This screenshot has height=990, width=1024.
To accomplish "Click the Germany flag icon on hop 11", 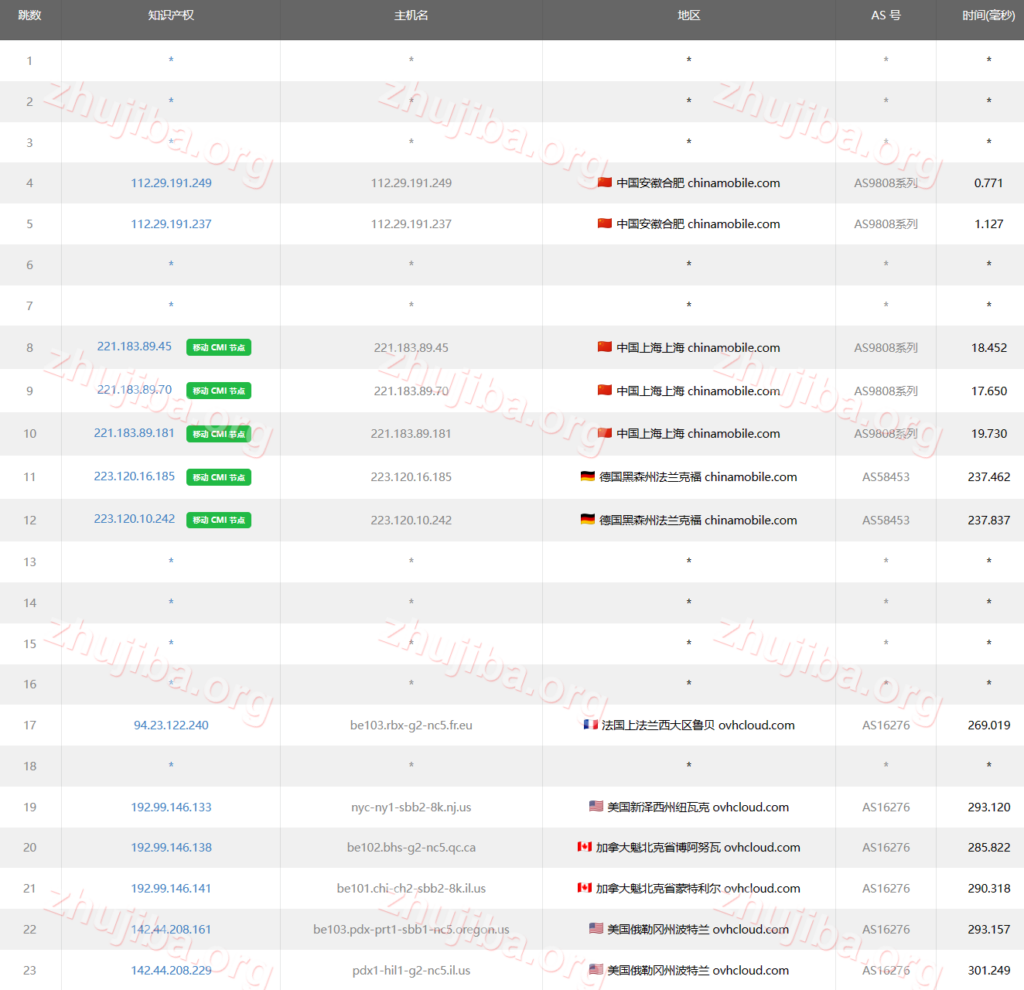I will pyautogui.click(x=586, y=477).
